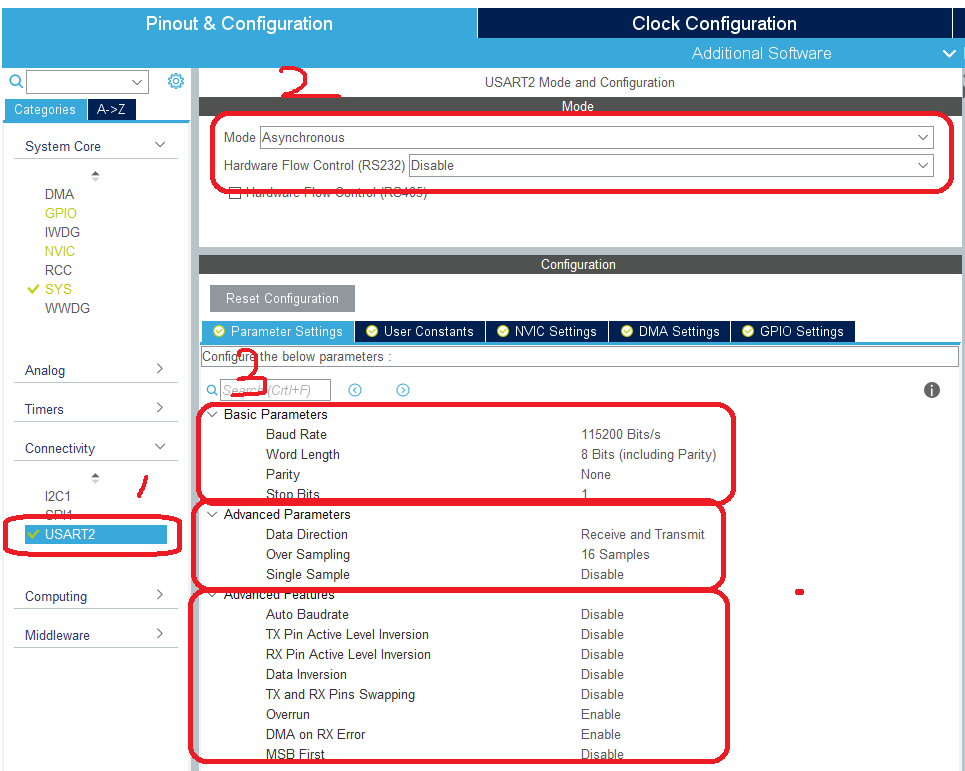Screen dimensions: 965x771
Task: Open the GPIO Settings tab
Action: [793, 332]
